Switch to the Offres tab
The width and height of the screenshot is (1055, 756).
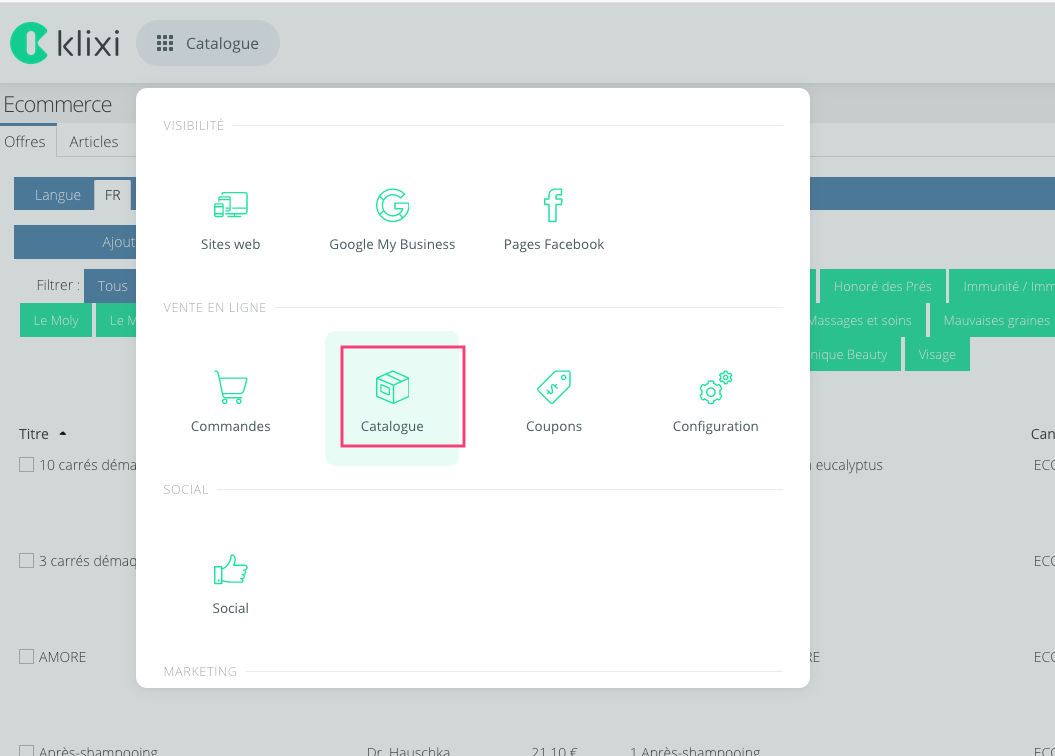[25, 142]
